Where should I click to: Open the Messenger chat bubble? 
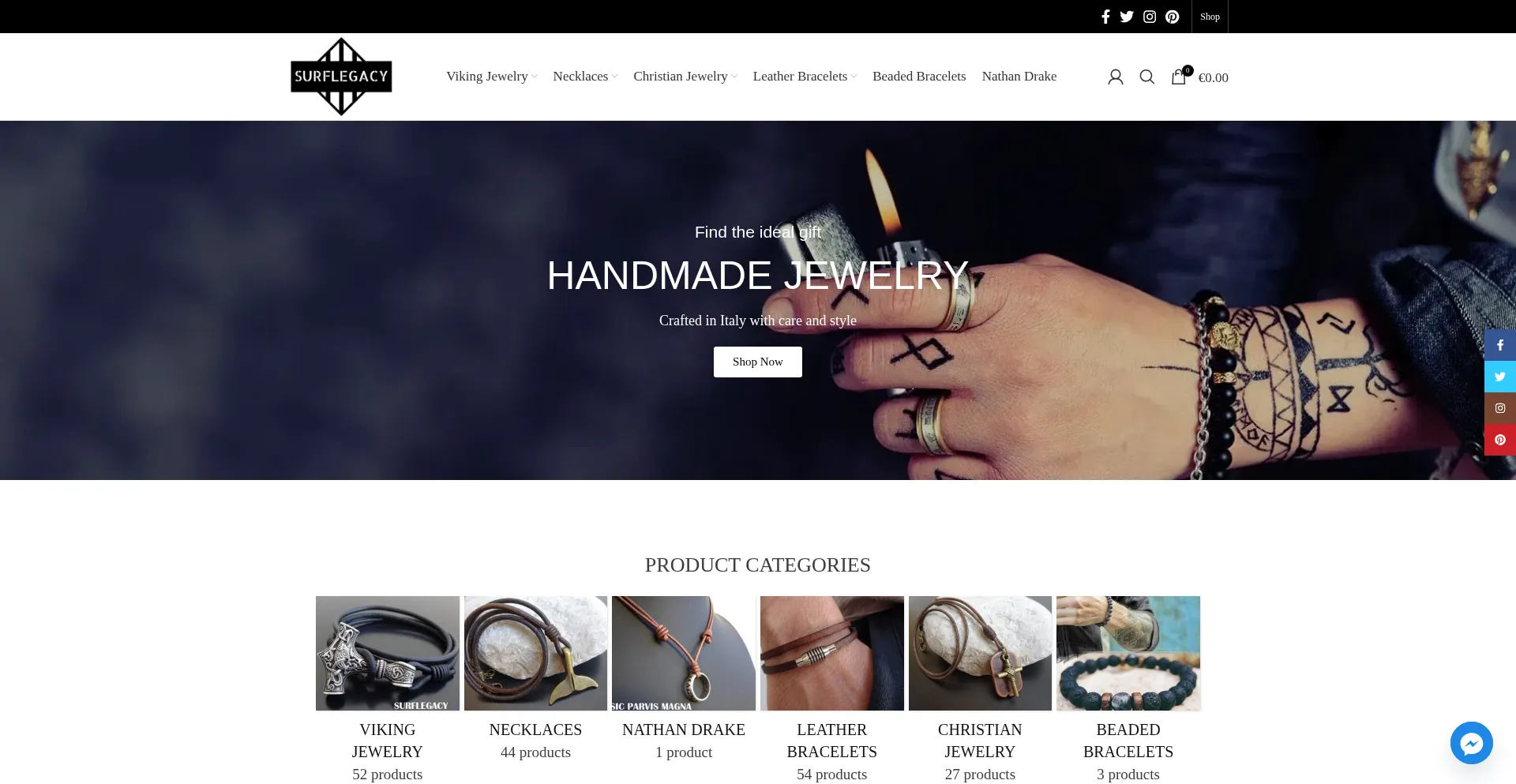1471,742
